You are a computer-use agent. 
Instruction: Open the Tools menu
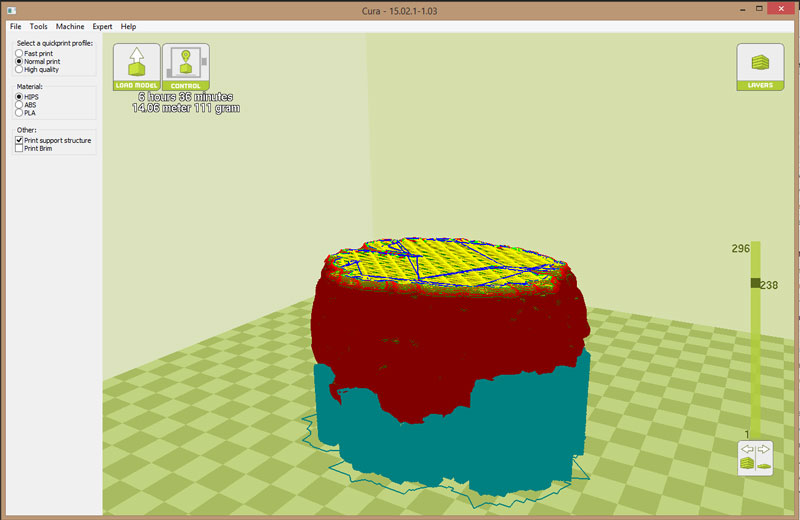coord(38,26)
